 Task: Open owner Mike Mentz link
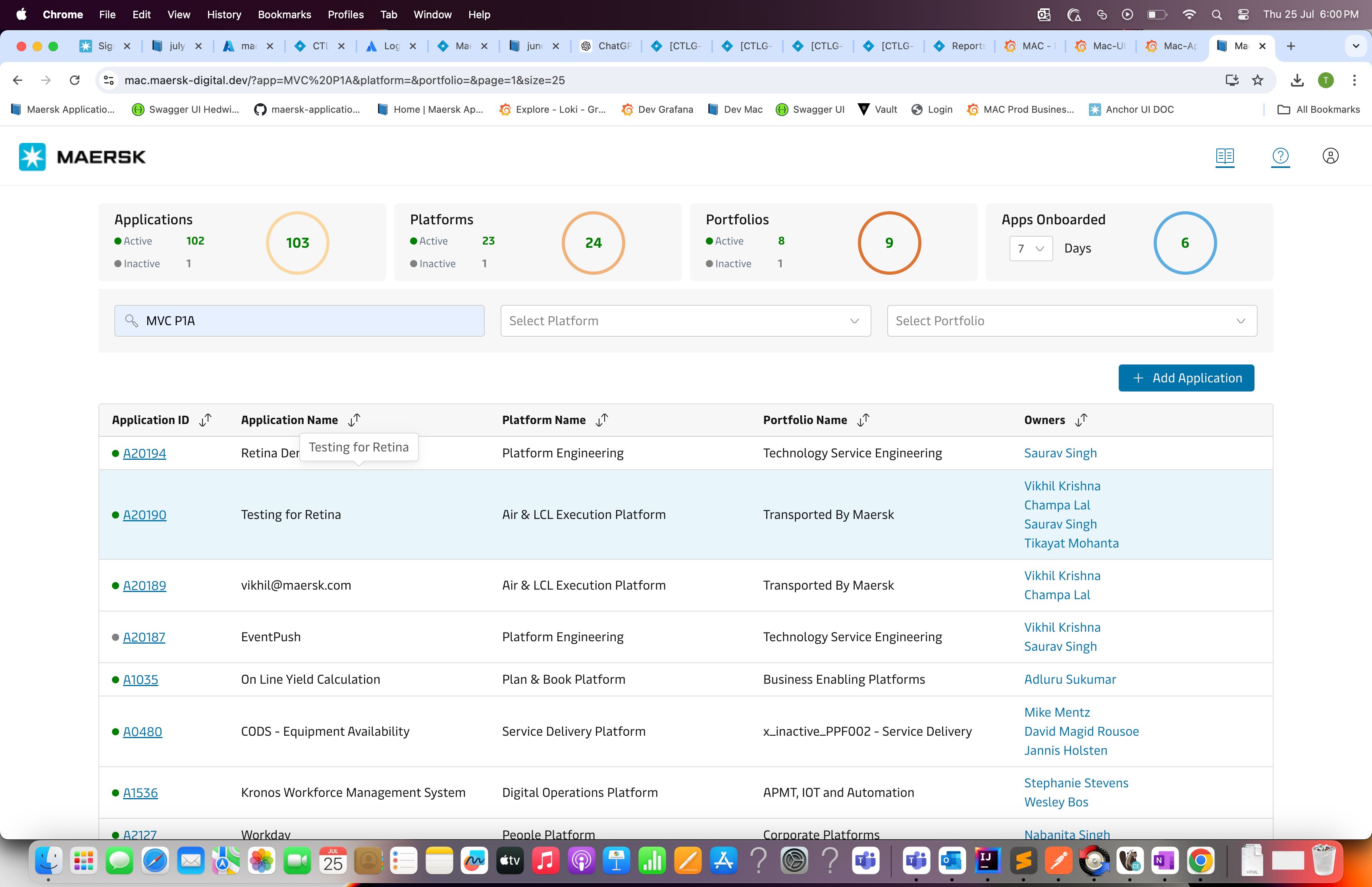1057,712
